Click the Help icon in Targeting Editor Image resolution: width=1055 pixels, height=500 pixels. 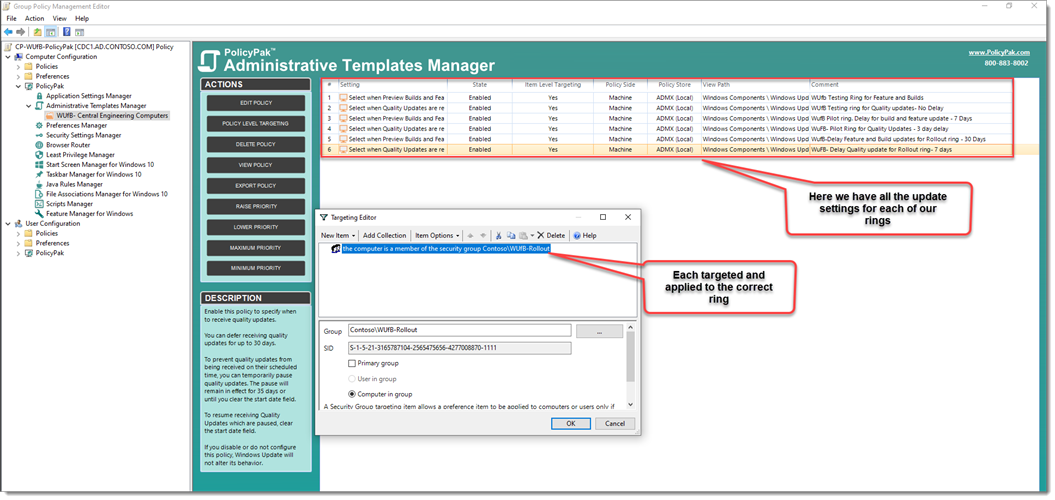click(x=577, y=236)
